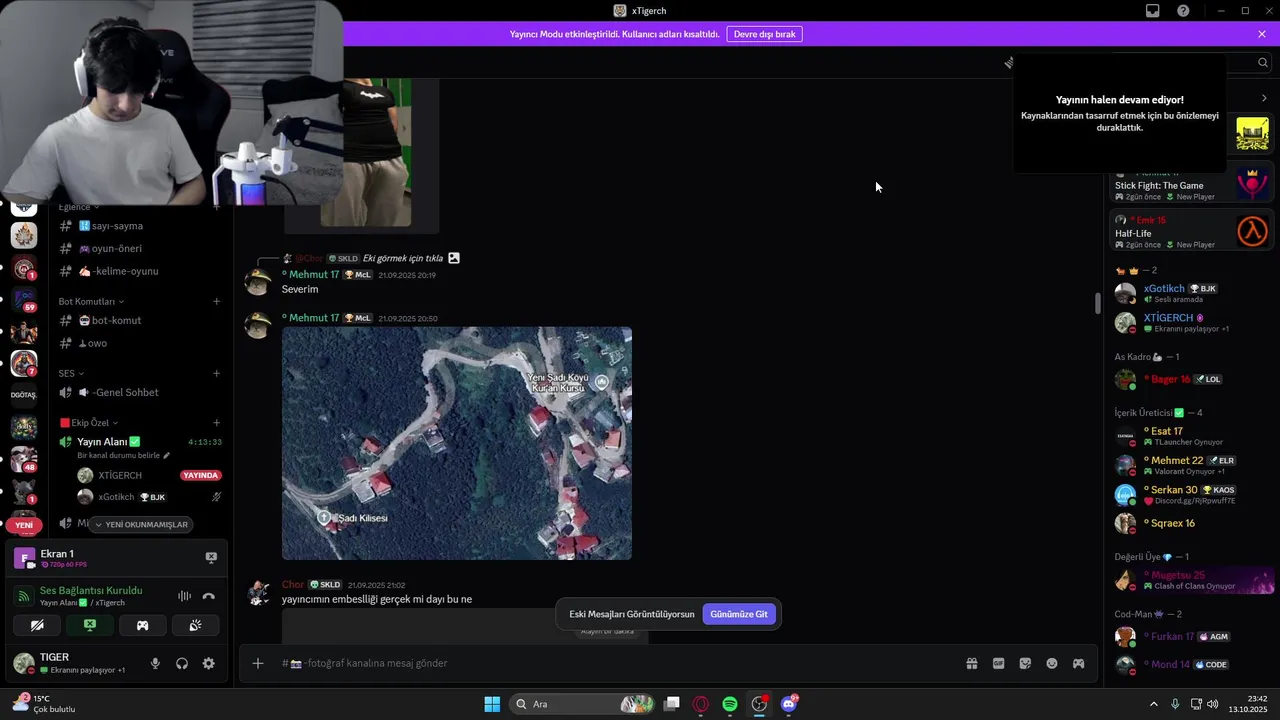
Task: Open the inbox icon in title bar
Action: tap(1153, 11)
